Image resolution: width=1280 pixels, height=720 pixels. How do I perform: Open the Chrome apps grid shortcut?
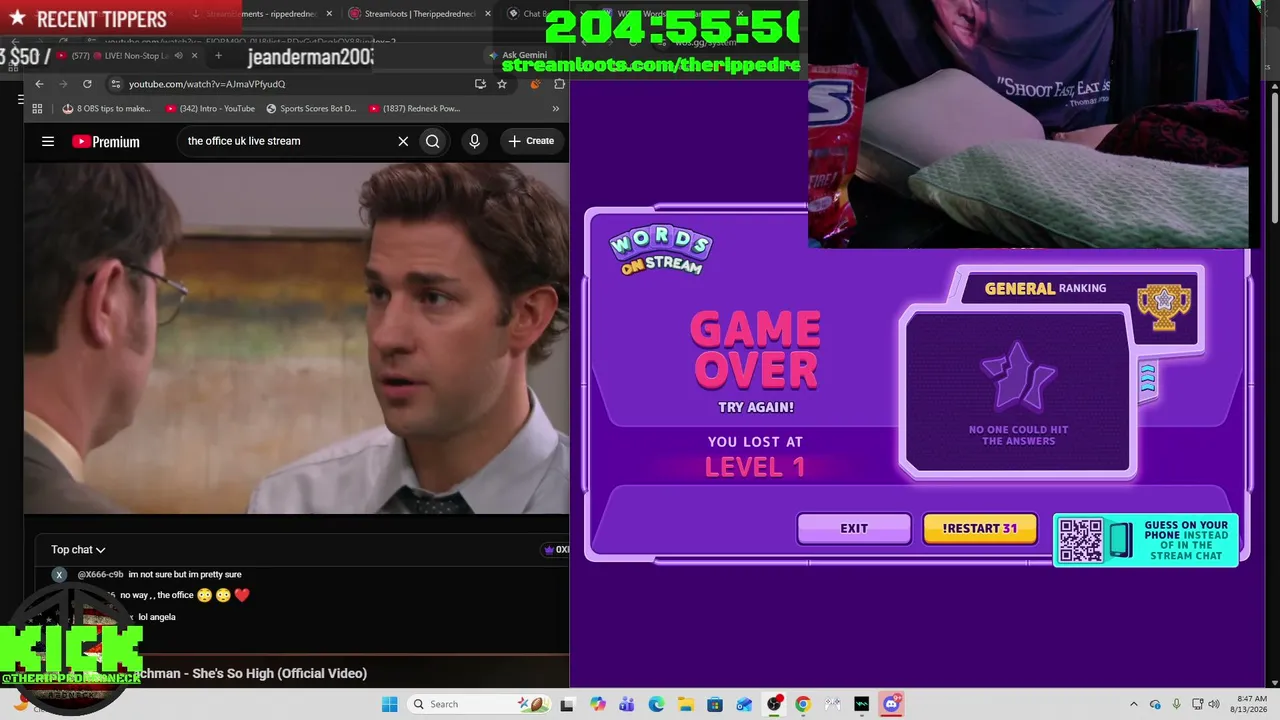pyautogui.click(x=37, y=108)
